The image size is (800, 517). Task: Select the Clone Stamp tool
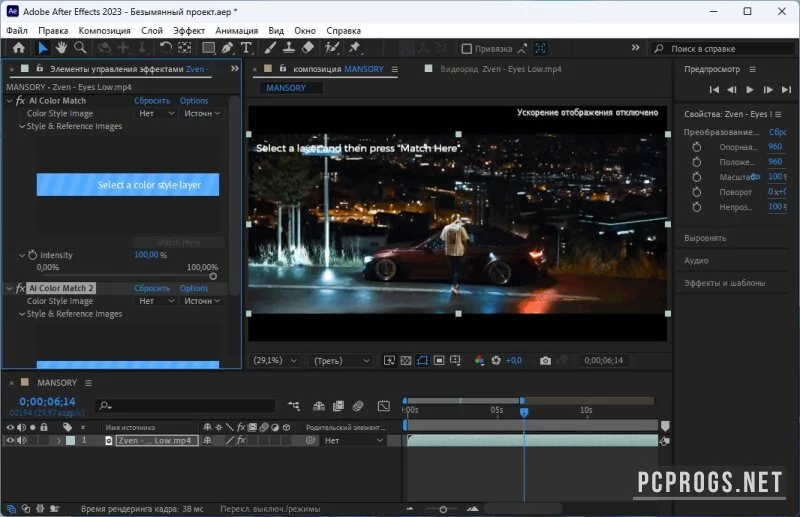(289, 48)
